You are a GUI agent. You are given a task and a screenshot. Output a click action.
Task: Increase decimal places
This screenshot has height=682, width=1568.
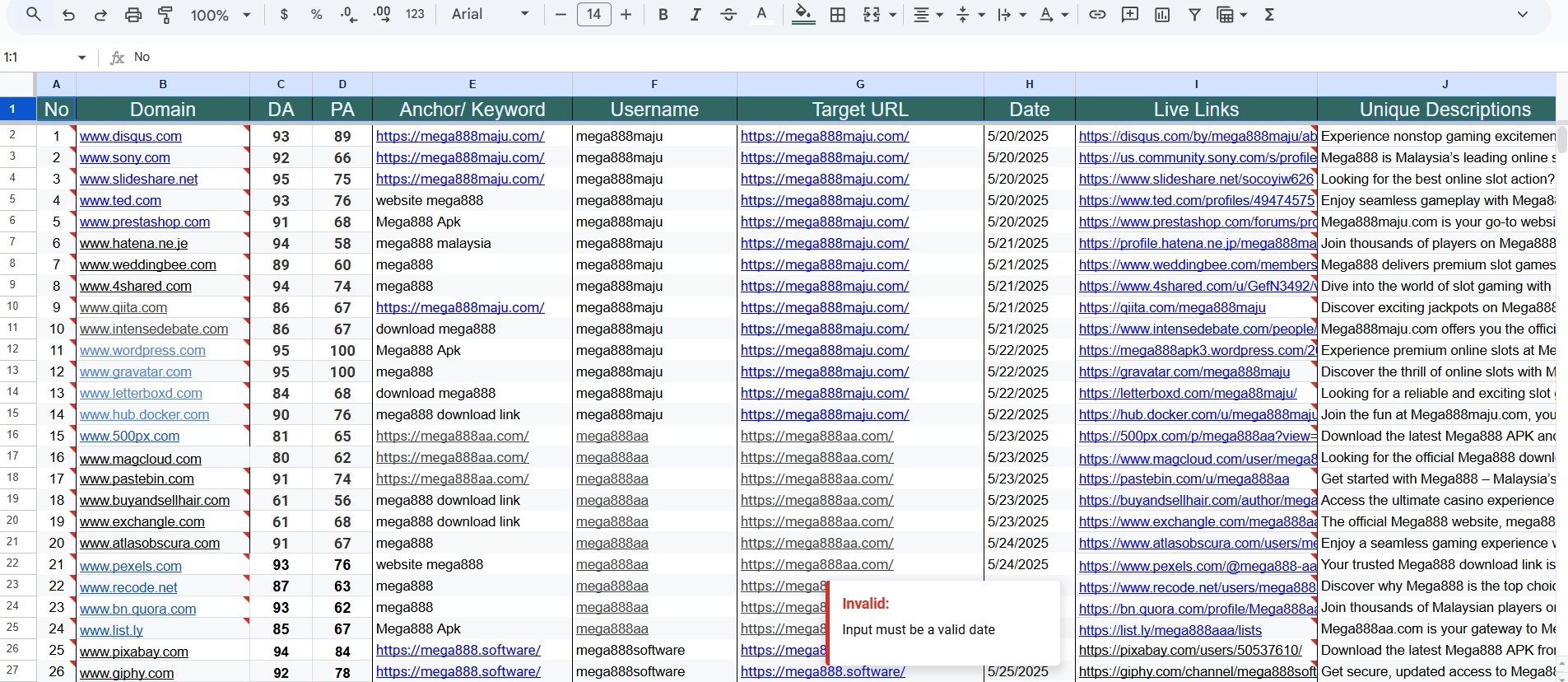[382, 15]
